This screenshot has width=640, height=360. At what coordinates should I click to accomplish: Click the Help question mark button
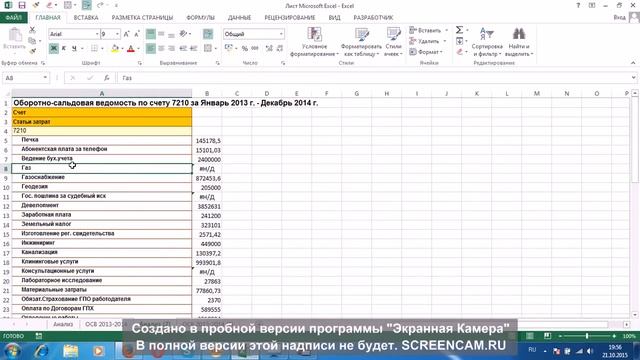tap(578, 5)
